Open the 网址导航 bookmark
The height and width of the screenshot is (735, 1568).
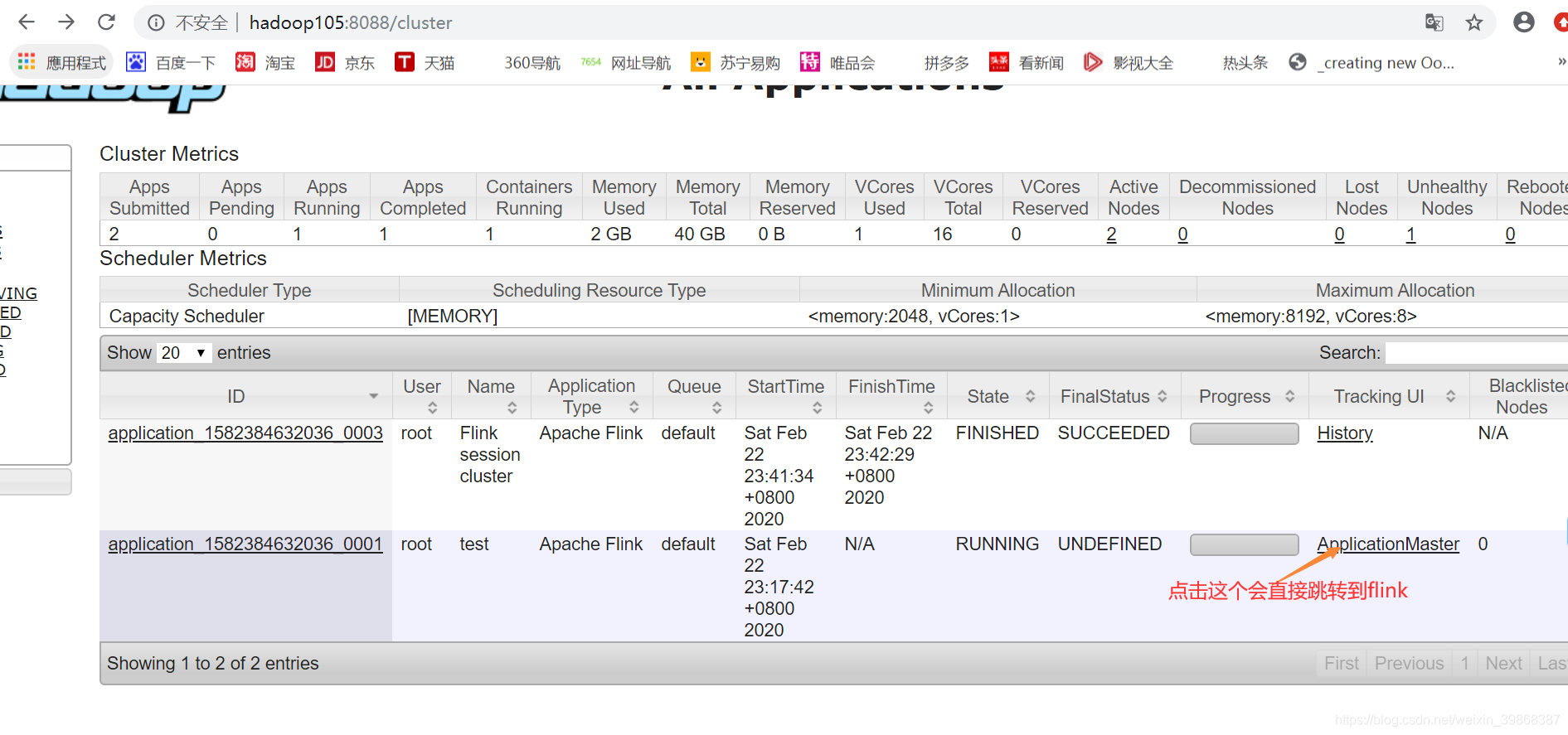click(626, 62)
